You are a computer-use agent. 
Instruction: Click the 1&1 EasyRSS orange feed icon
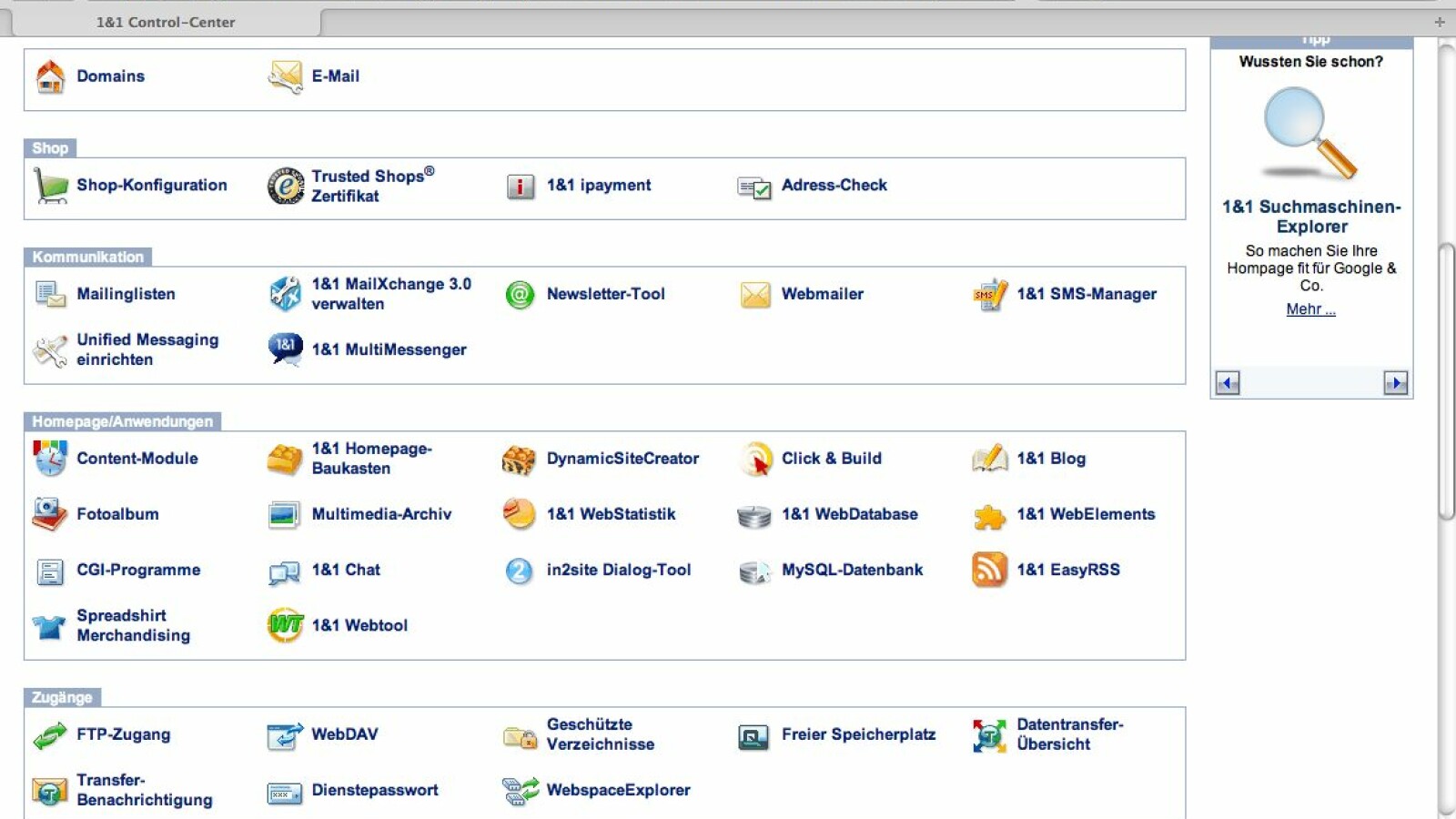tap(989, 571)
